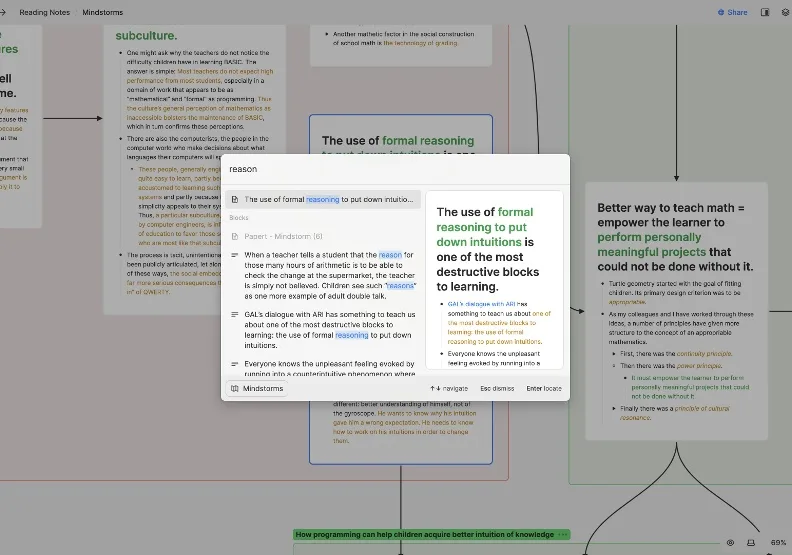The width and height of the screenshot is (792, 555).
Task: Toggle the right sidebar panel icon
Action: click(x=765, y=12)
